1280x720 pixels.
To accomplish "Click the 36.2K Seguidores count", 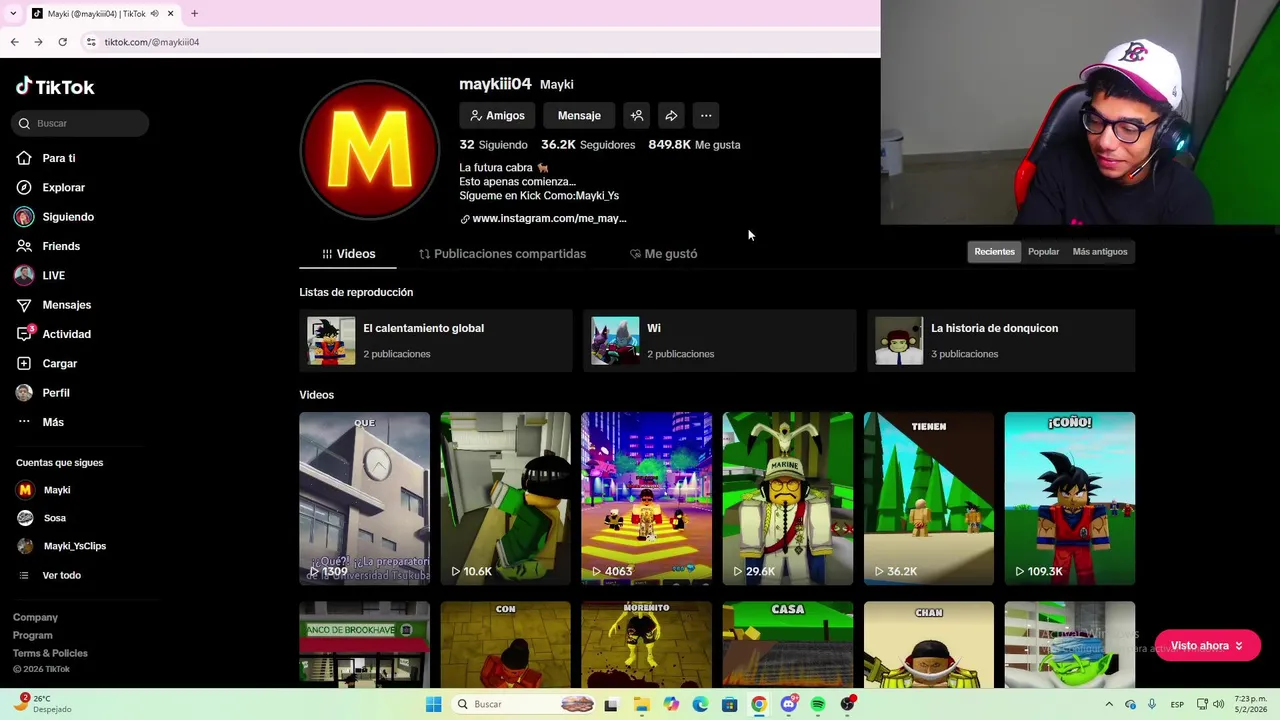I will 588,145.
